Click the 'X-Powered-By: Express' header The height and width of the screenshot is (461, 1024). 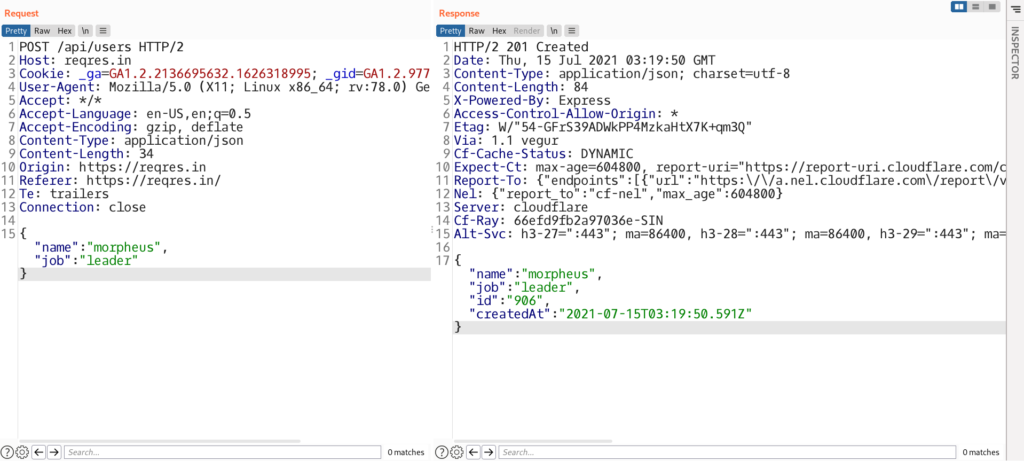click(x=532, y=101)
